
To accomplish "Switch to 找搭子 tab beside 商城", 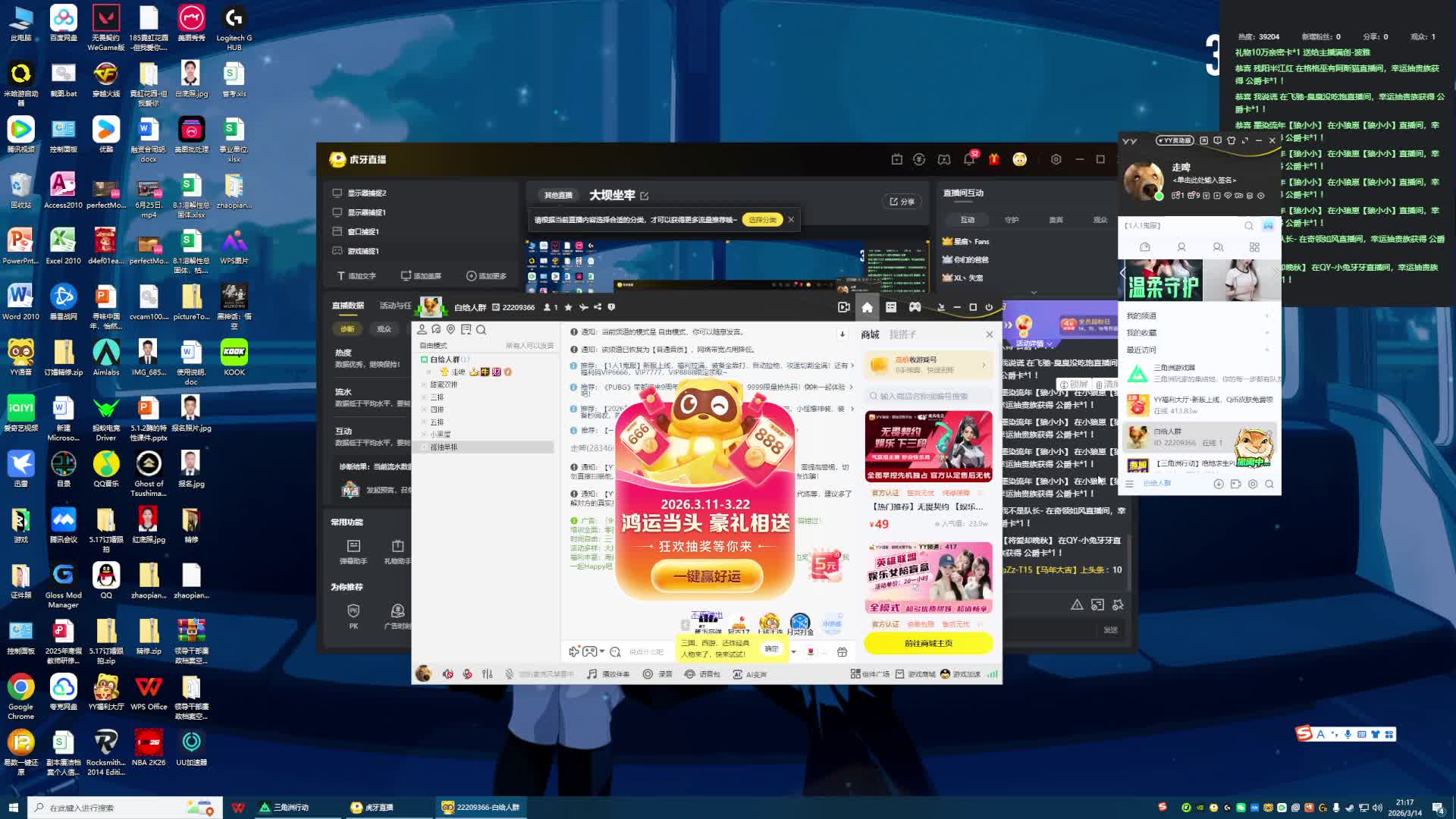I will pos(902,334).
